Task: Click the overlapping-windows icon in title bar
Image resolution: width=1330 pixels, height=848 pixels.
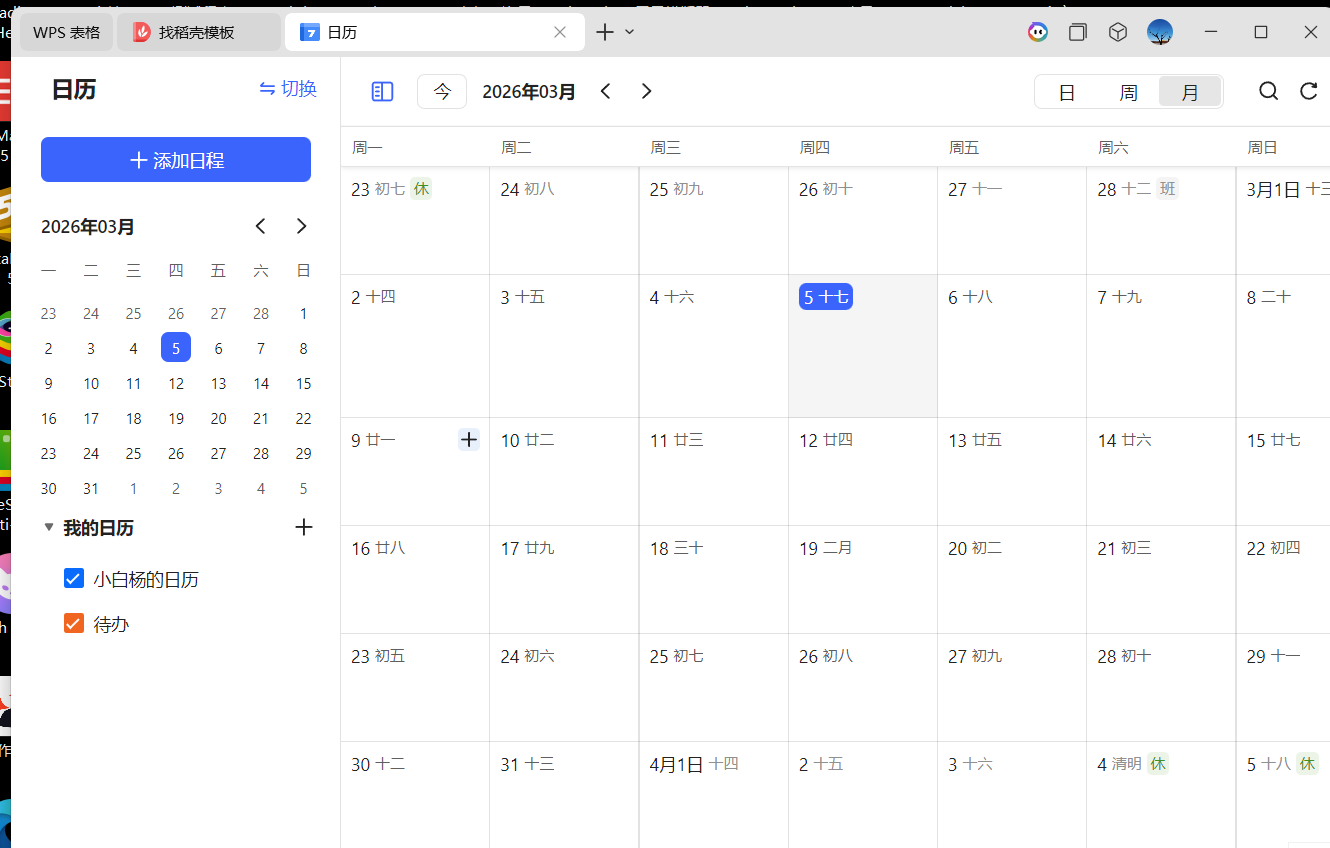Action: click(1077, 31)
